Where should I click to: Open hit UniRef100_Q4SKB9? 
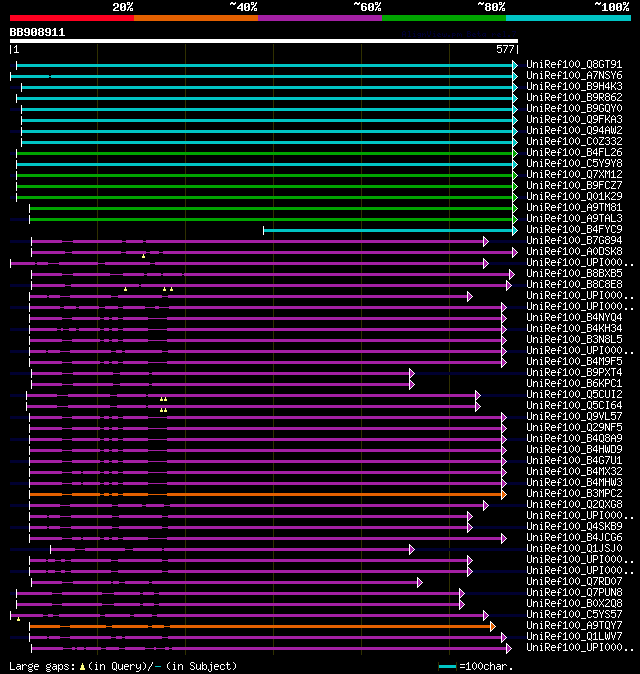tap(574, 527)
